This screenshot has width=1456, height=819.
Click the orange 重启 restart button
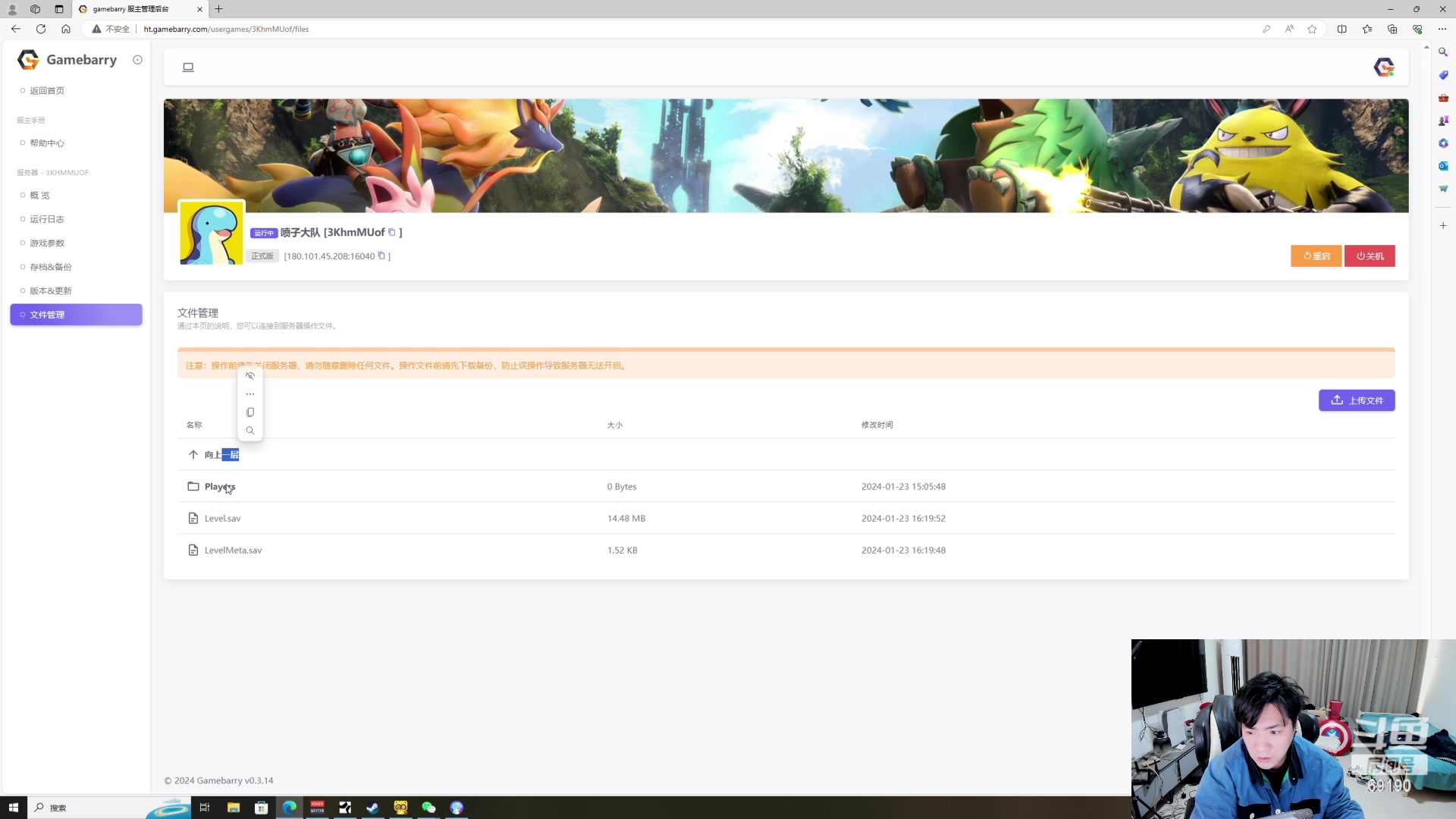[x=1316, y=256]
